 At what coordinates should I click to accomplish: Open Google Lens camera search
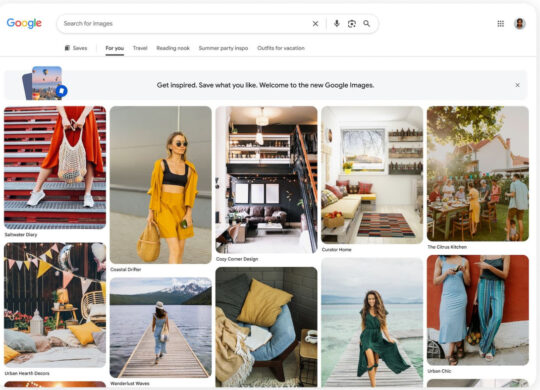pyautogui.click(x=352, y=23)
